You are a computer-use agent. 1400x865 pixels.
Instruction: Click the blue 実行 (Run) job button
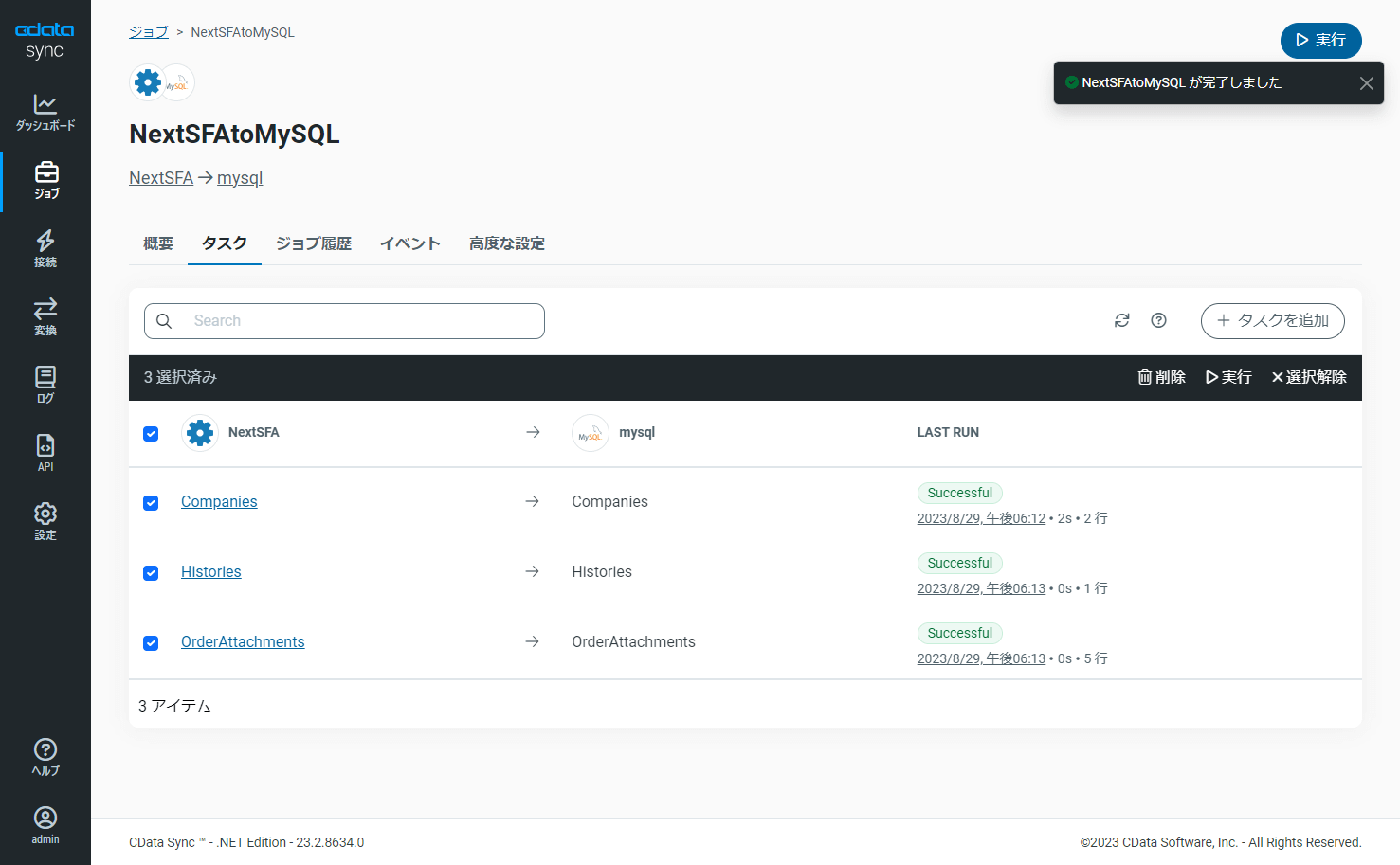pos(1321,40)
